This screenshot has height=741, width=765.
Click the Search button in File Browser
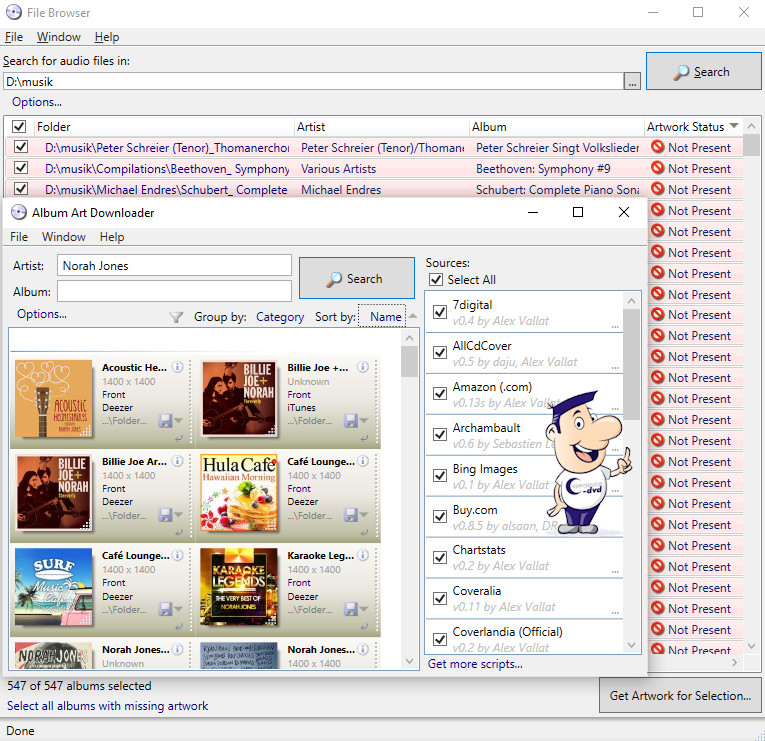[x=703, y=71]
